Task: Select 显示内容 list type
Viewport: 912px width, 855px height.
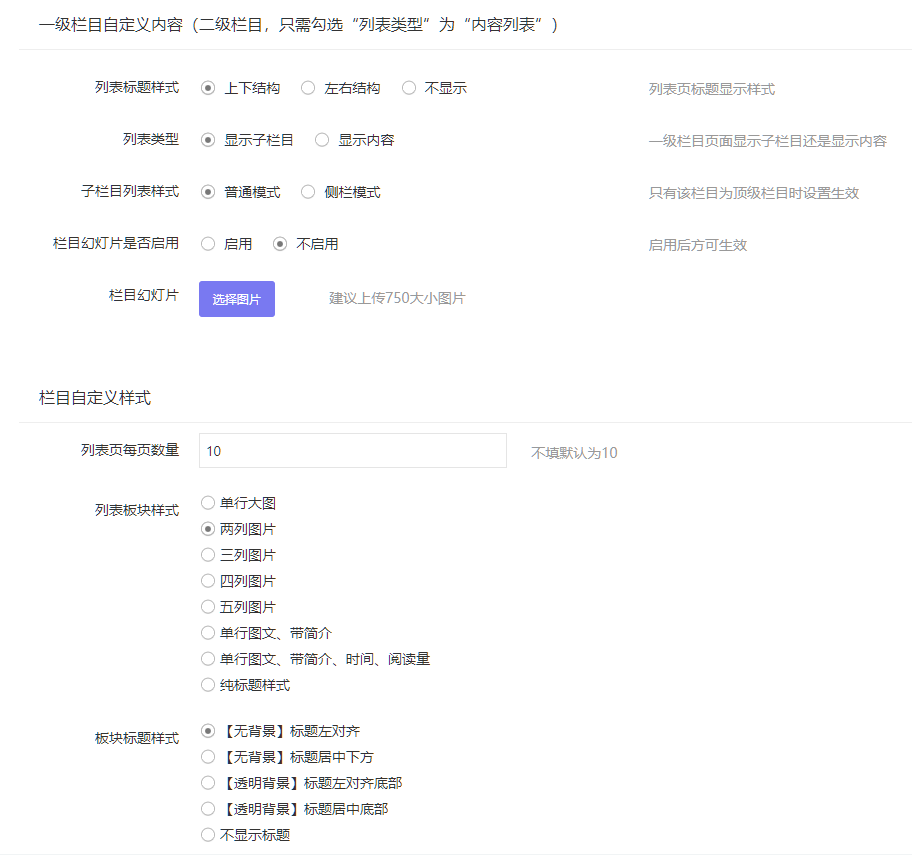Action: coord(322,140)
